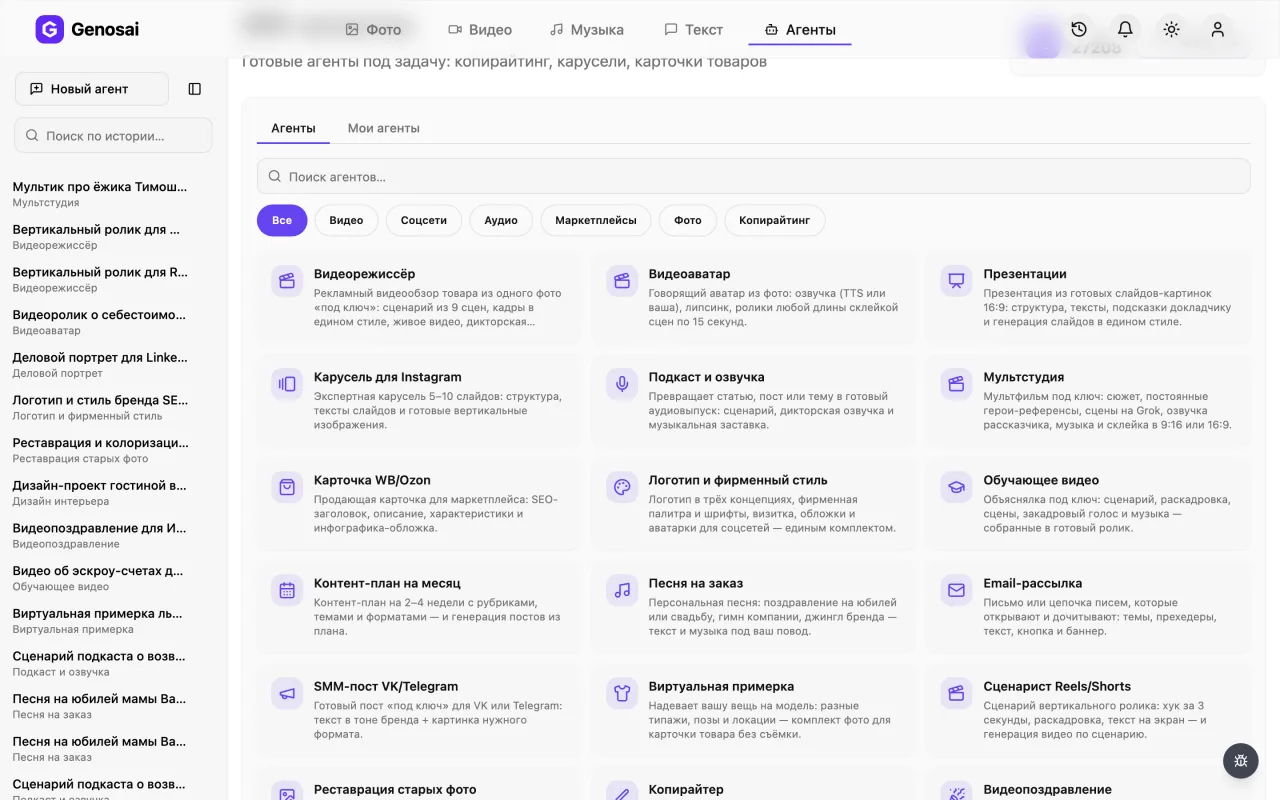Open Мультик про ёжика history item
The height and width of the screenshot is (800, 1280).
(100, 194)
